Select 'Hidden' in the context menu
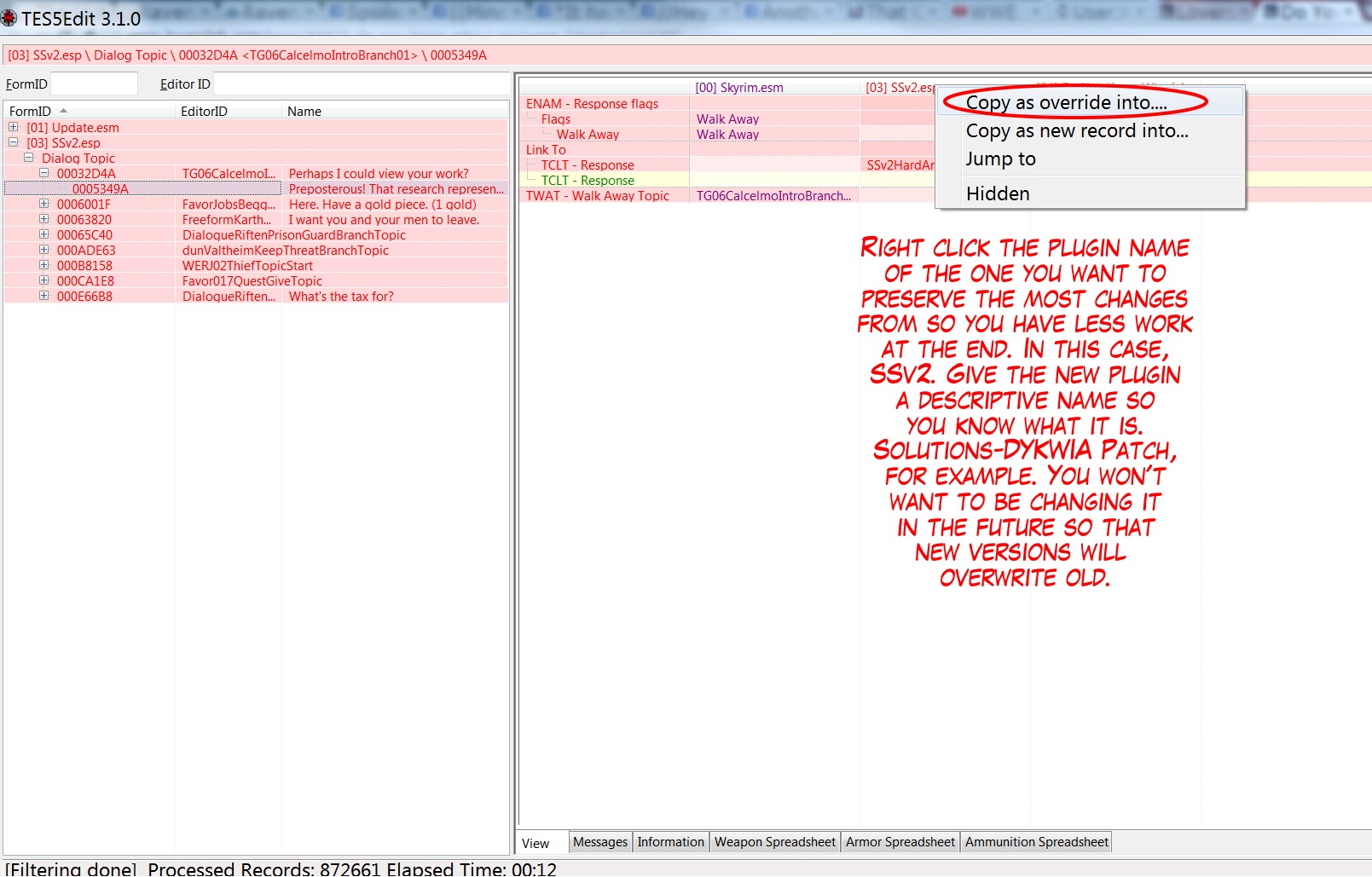The height and width of the screenshot is (877, 1372). click(x=998, y=194)
